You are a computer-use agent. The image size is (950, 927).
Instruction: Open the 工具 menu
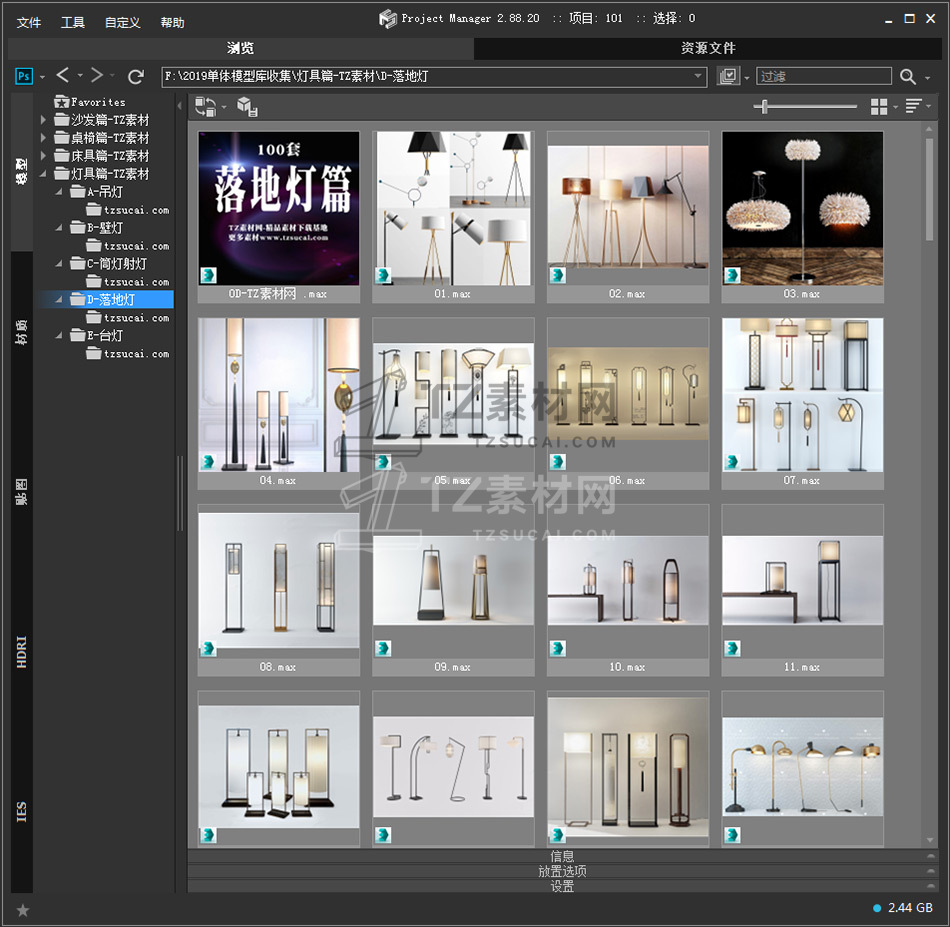click(73, 22)
